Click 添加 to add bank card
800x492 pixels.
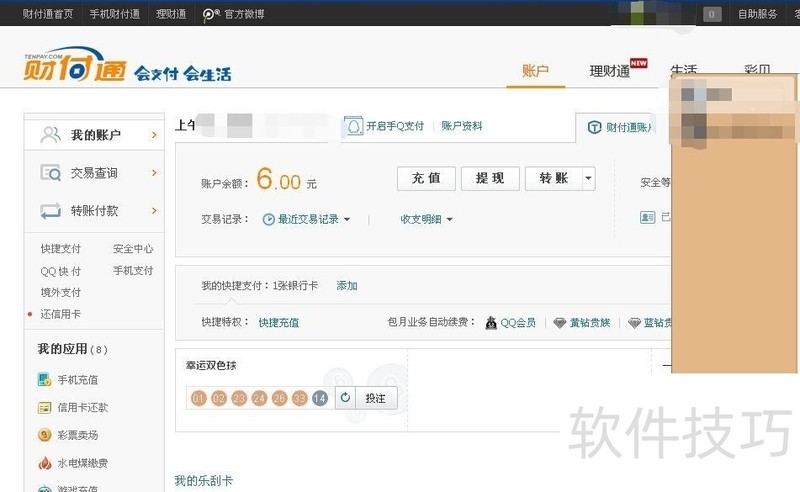(347, 286)
